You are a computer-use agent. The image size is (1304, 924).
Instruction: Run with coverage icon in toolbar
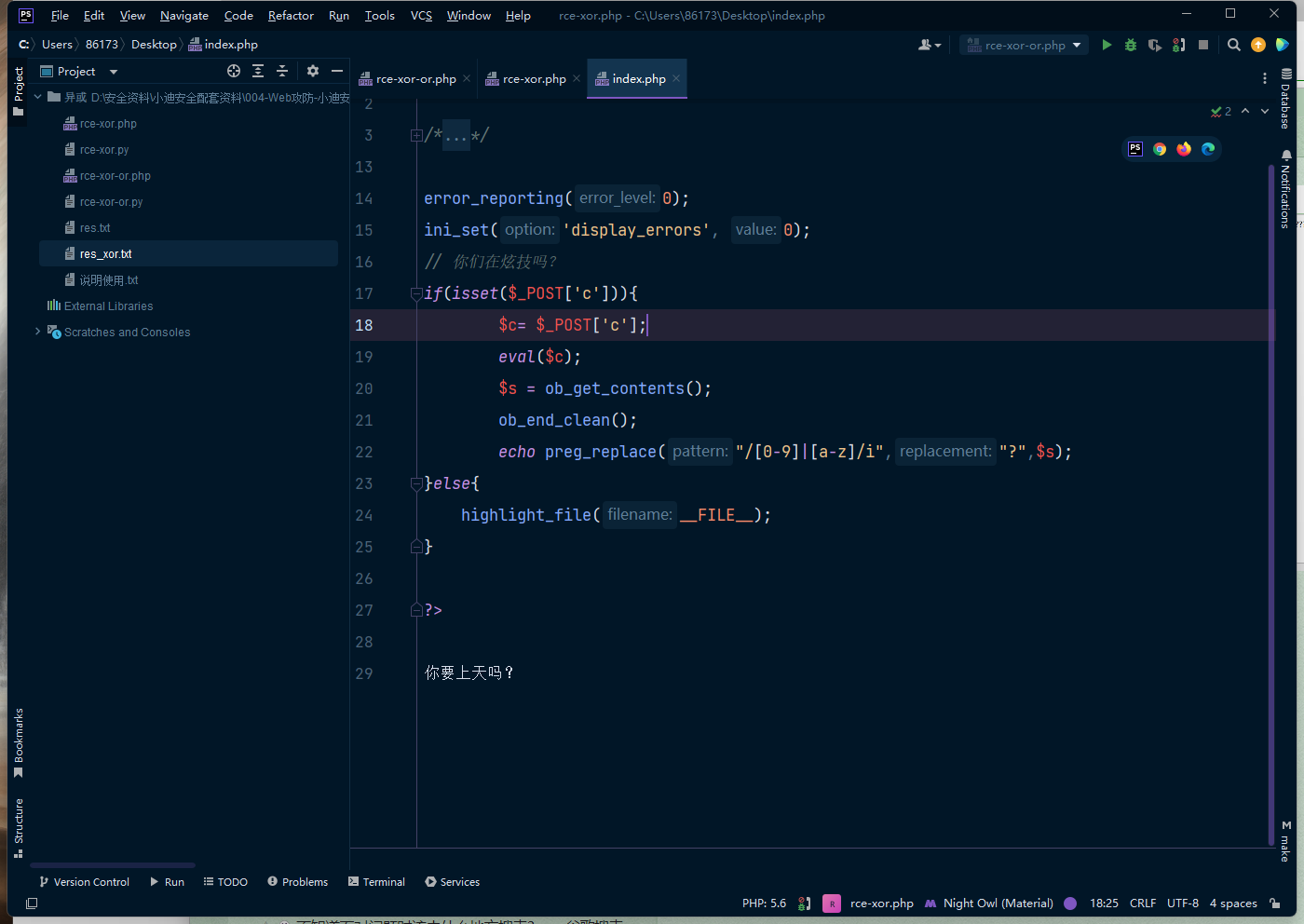coord(1155,45)
